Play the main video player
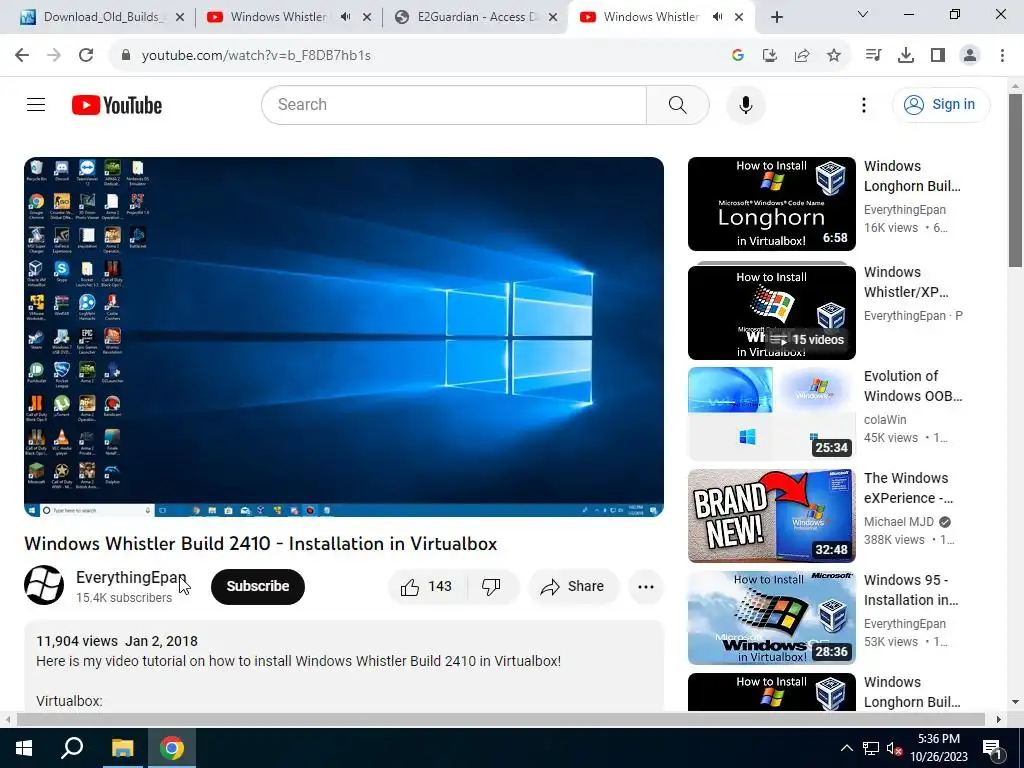The height and width of the screenshot is (768, 1024). (344, 336)
